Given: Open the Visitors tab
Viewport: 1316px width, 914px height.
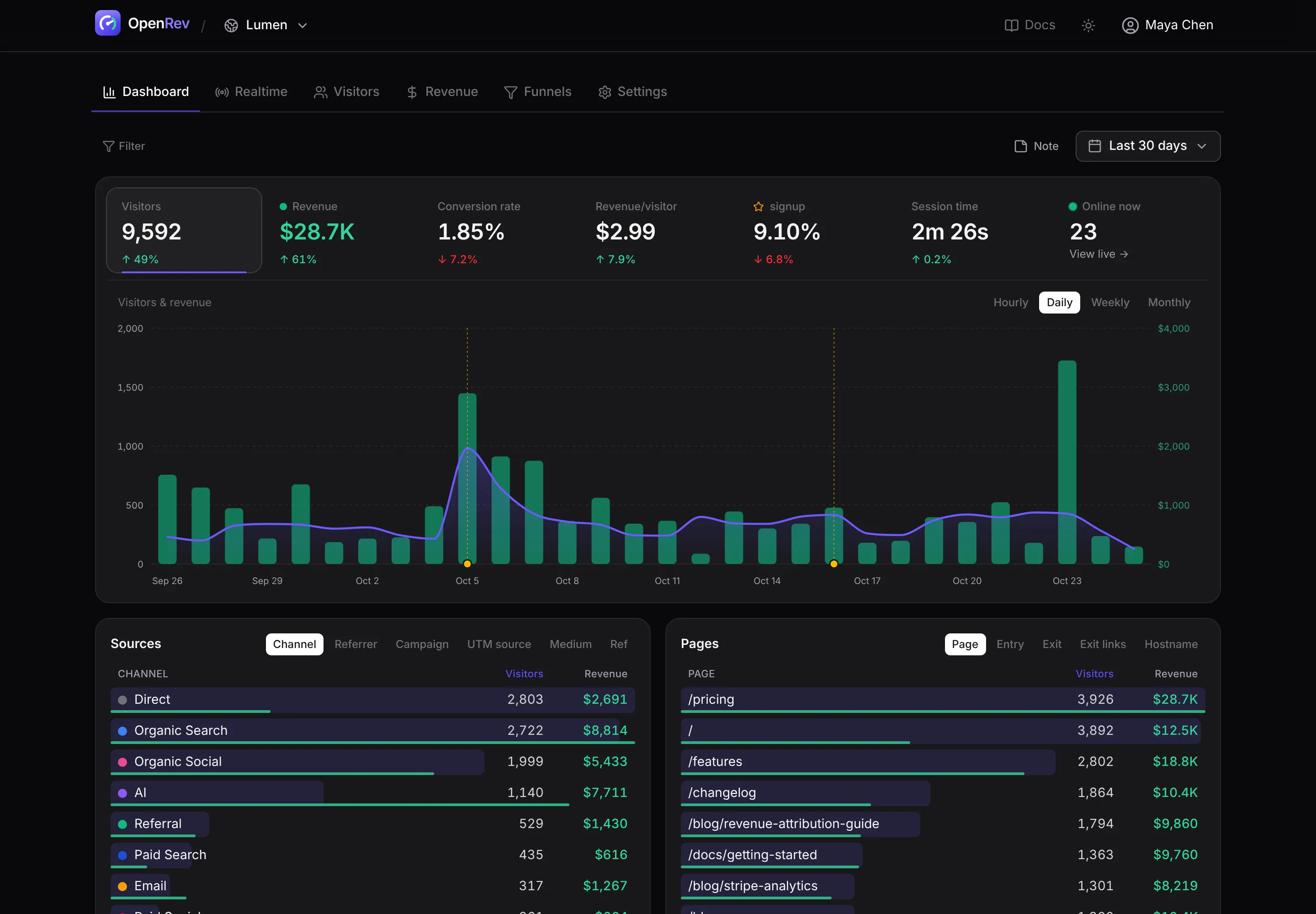Looking at the screenshot, I should [x=346, y=92].
